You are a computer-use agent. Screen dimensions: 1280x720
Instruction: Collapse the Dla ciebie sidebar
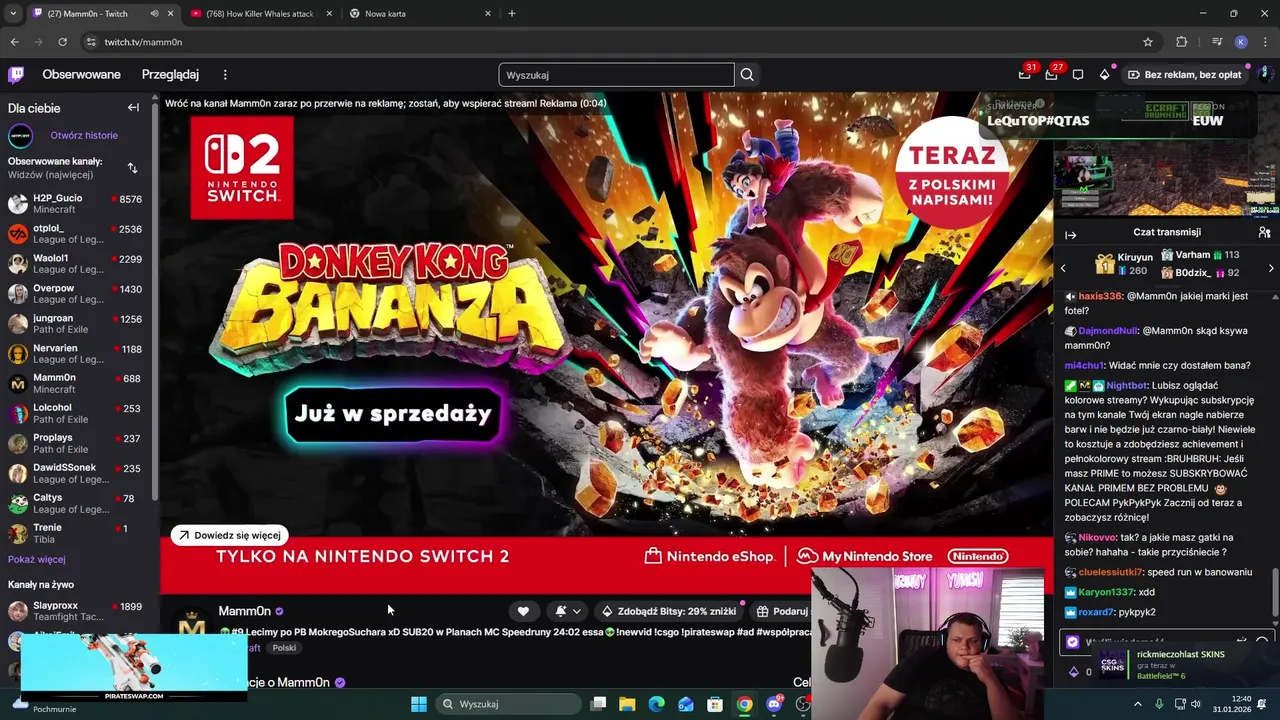coord(133,108)
